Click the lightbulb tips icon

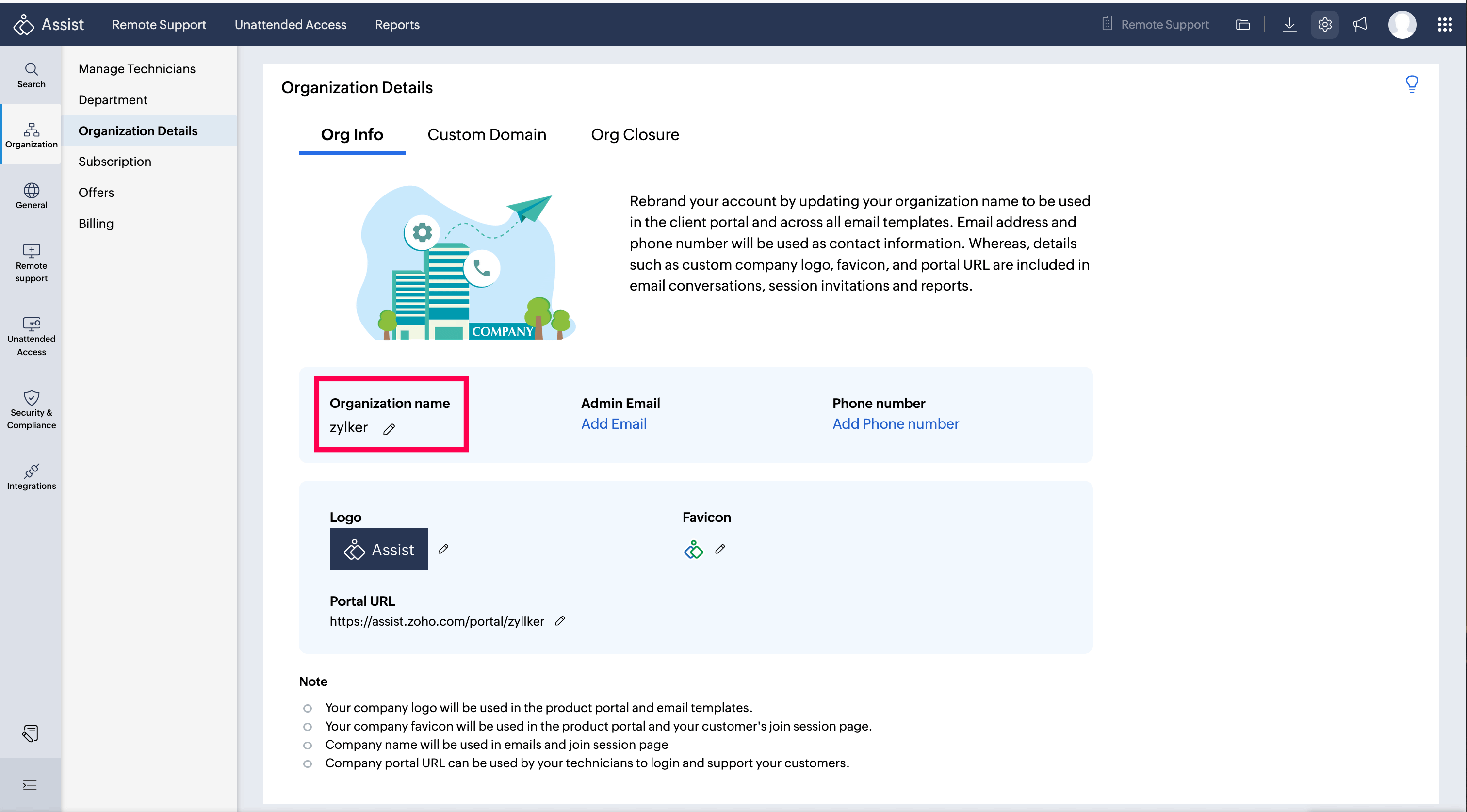[1411, 84]
